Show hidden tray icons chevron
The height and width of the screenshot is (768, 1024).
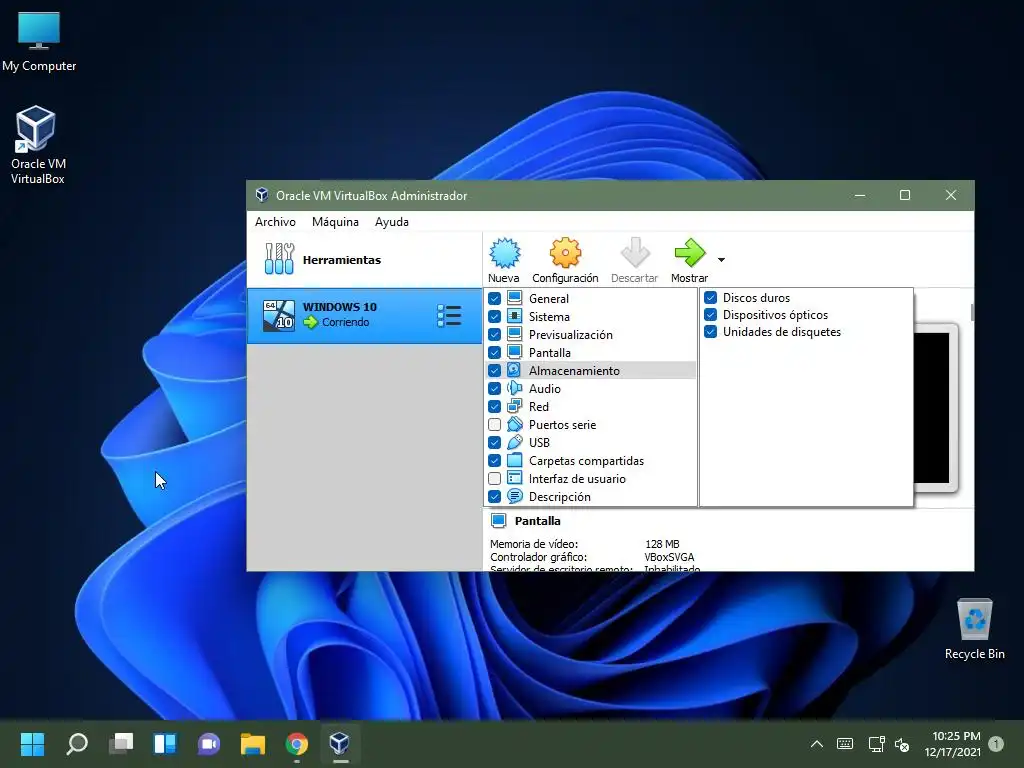pyautogui.click(x=816, y=744)
